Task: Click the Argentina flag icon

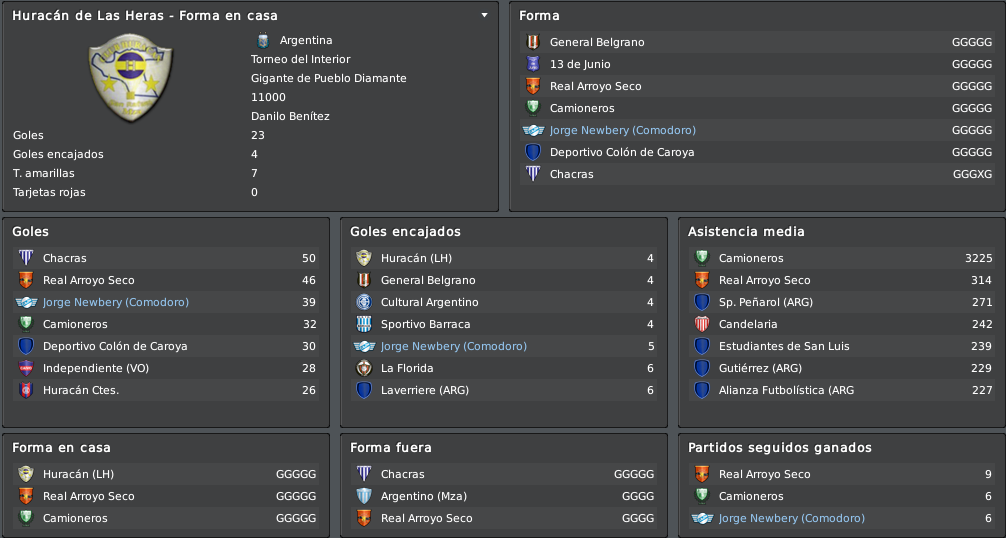Action: 262,40
